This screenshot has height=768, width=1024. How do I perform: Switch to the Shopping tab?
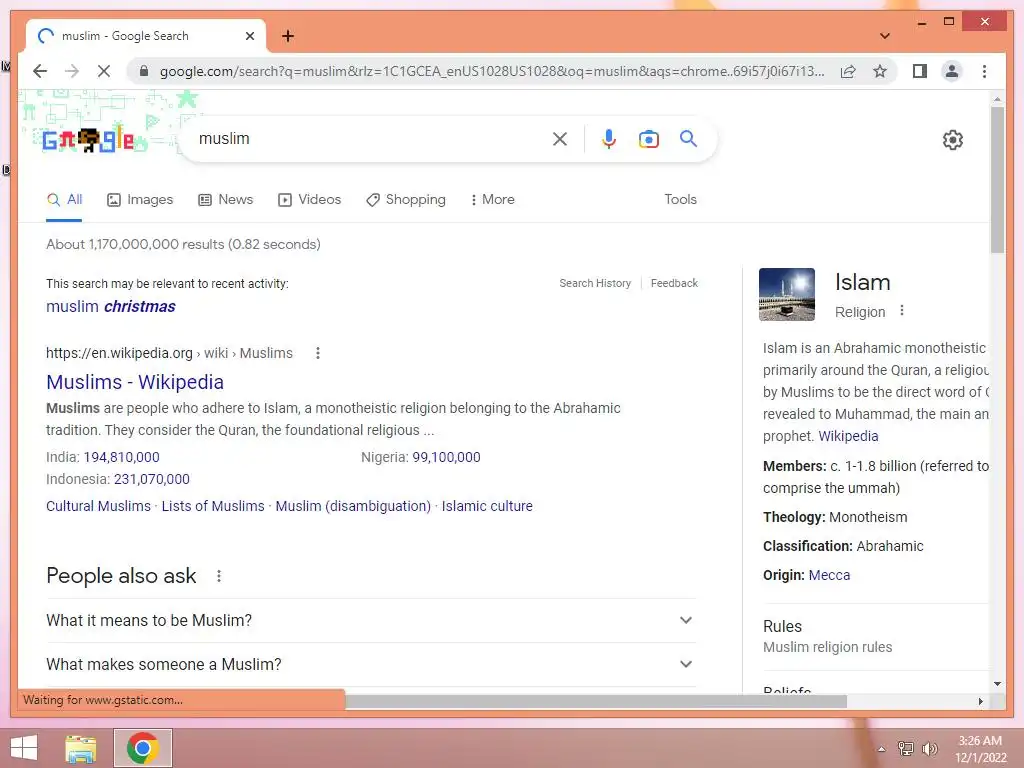pyautogui.click(x=406, y=200)
